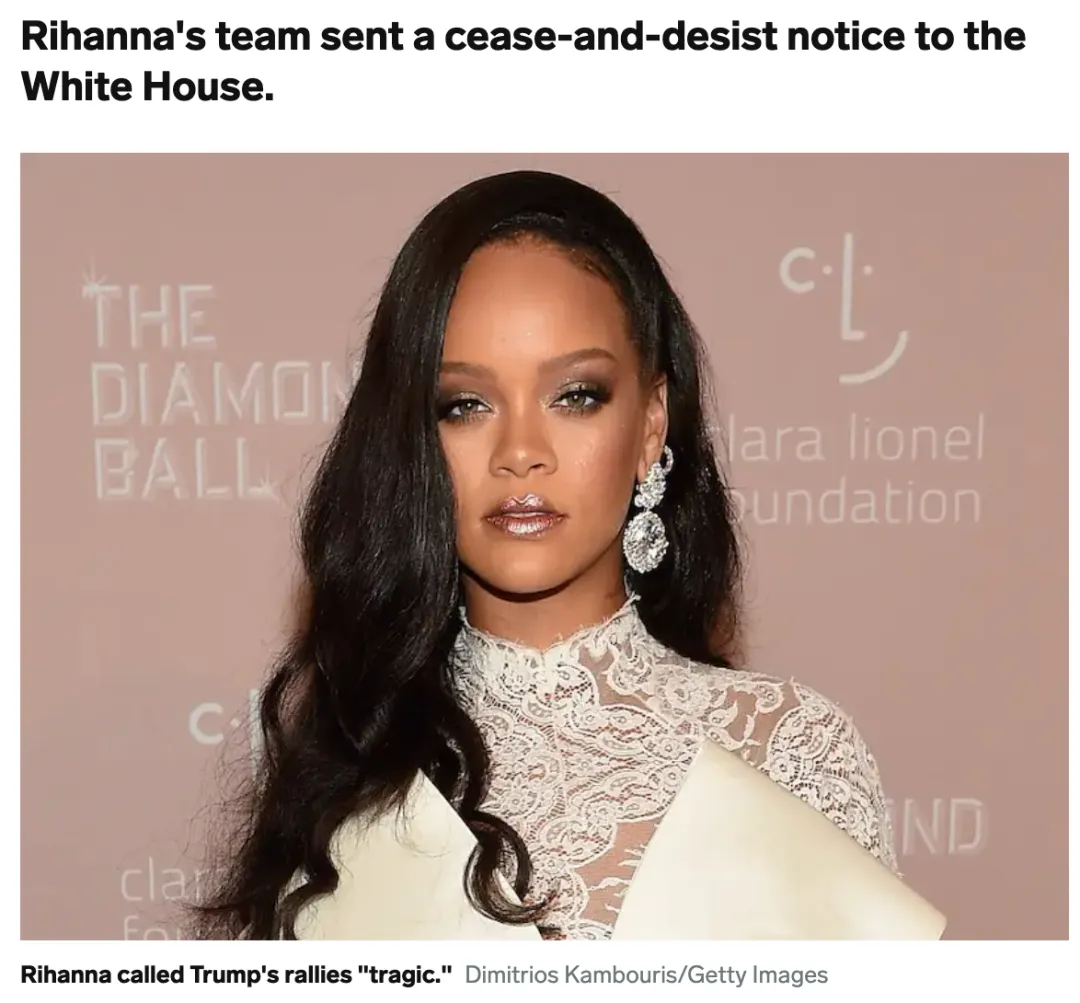Viewport: 1080px width, 1003px height.
Task: Select the diamond drop earring in photo
Action: (649, 510)
